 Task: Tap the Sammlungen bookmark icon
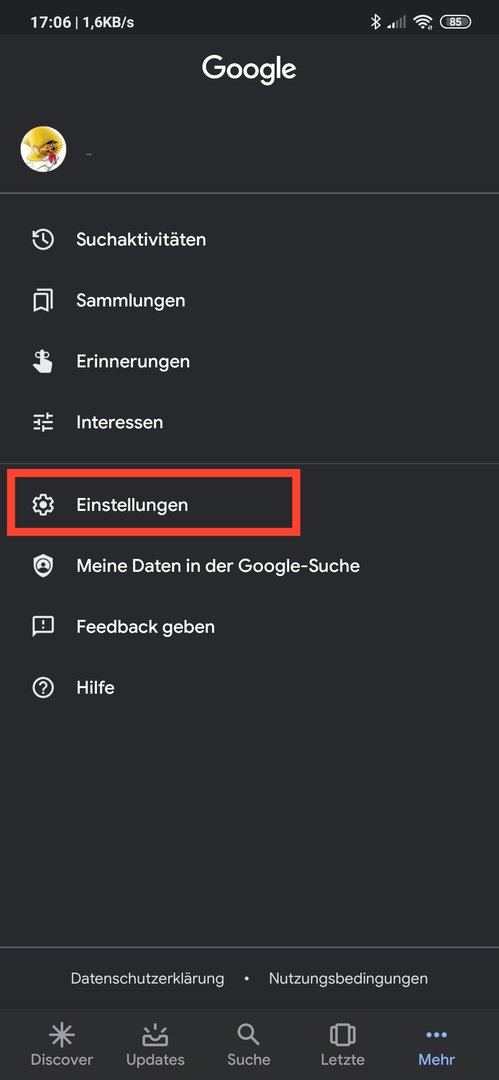[x=43, y=301]
